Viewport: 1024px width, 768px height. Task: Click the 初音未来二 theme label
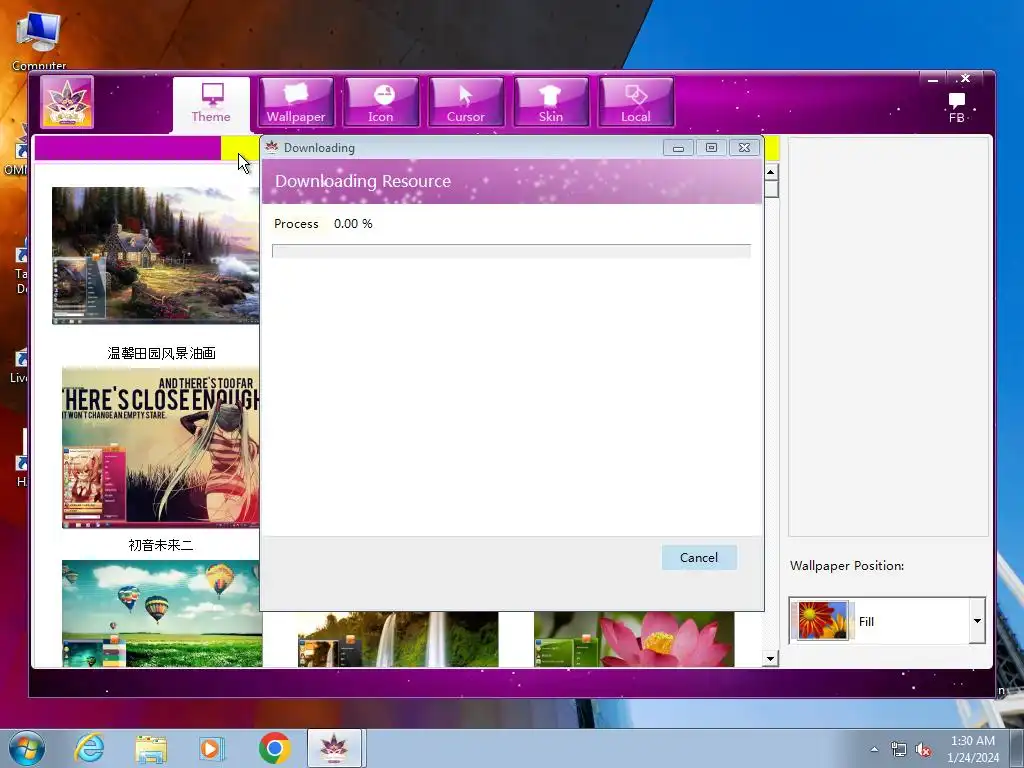coord(161,545)
